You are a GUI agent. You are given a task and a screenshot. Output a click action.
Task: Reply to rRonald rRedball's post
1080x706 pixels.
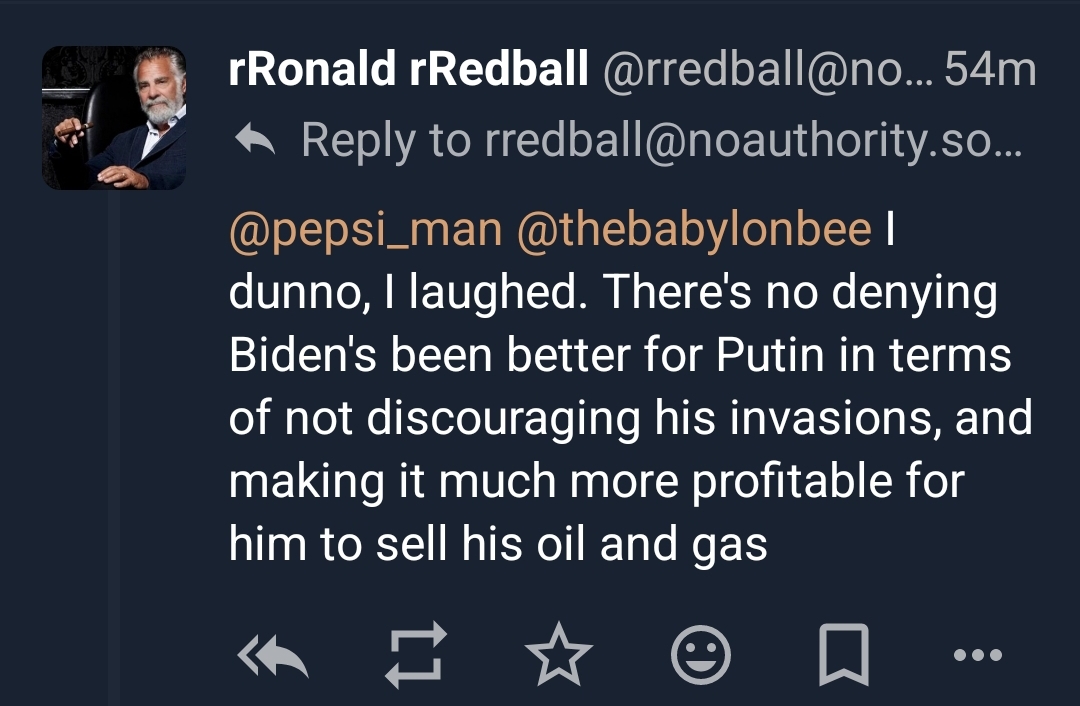(x=272, y=656)
